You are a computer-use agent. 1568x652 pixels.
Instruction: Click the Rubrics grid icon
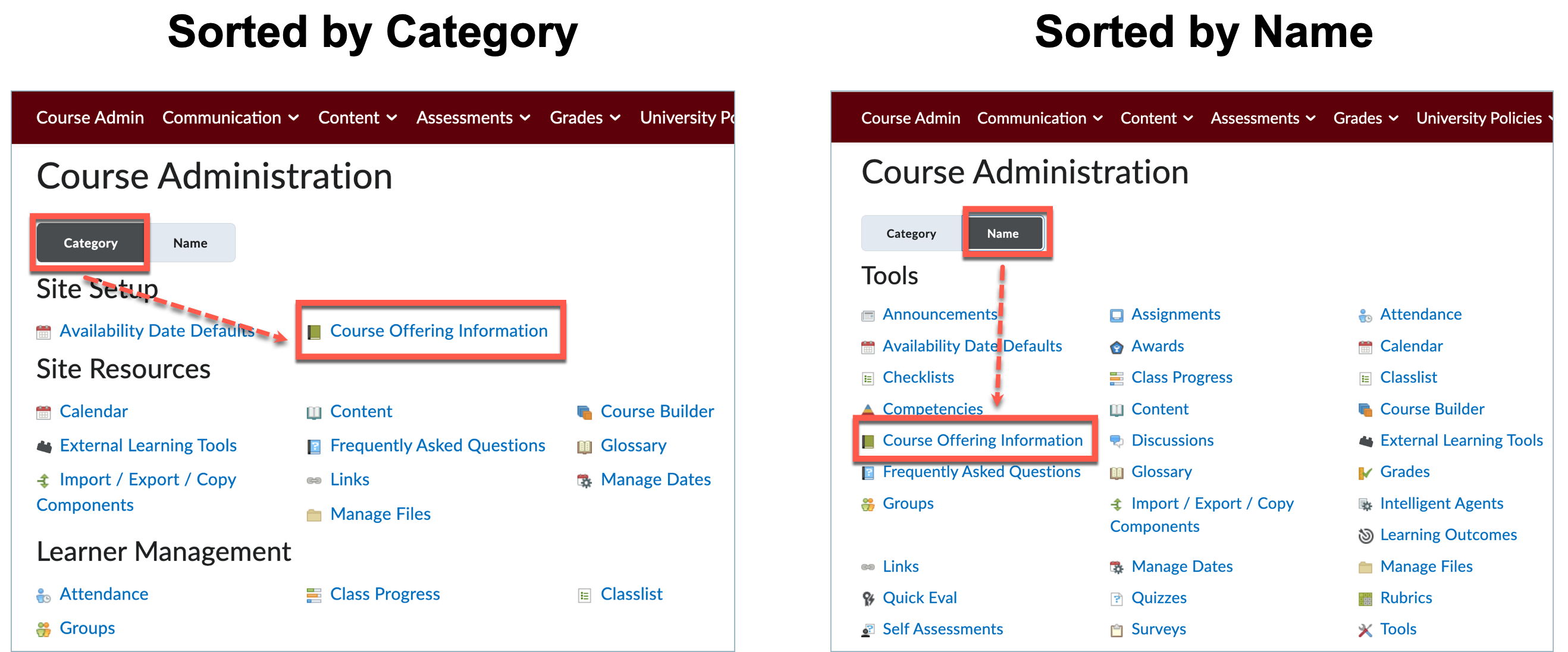tap(1365, 599)
